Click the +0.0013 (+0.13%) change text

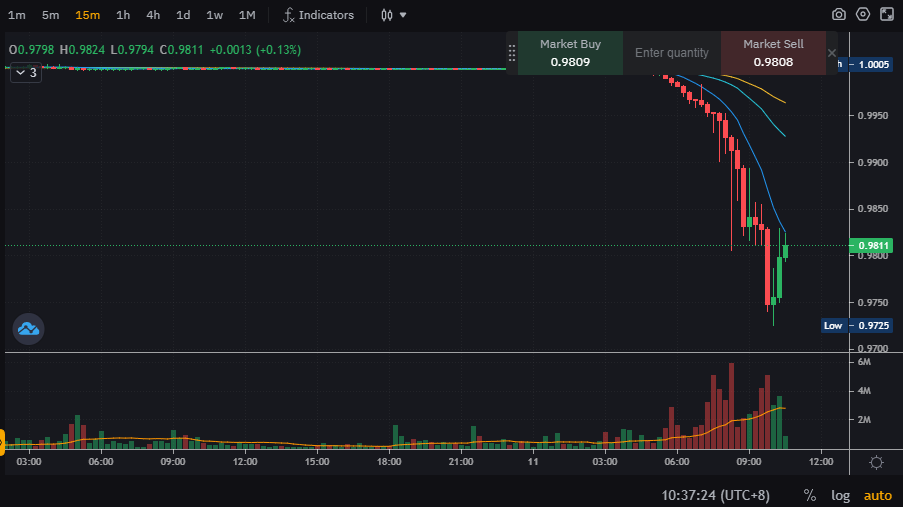255,50
